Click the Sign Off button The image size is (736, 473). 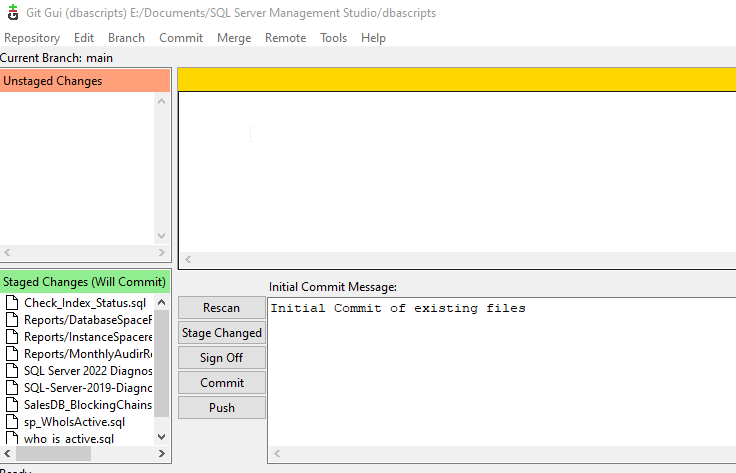[x=222, y=358]
